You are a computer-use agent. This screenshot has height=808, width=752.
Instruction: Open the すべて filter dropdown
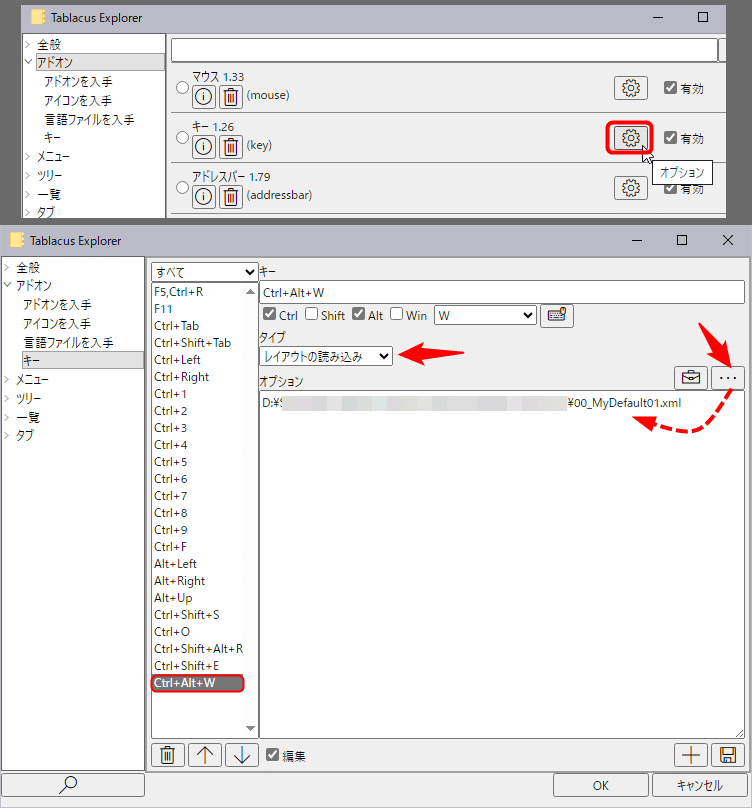(205, 272)
